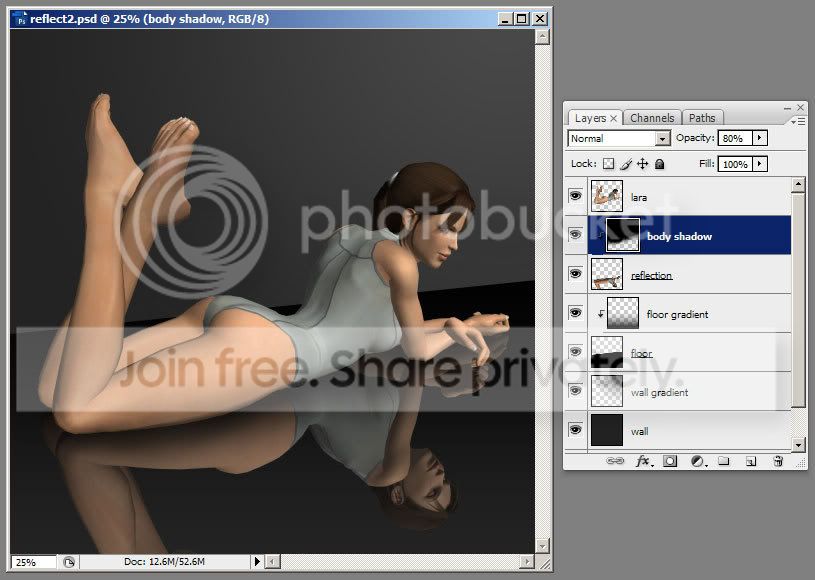The image size is (815, 580).
Task: Select the wall gradient layer
Action: click(x=689, y=391)
